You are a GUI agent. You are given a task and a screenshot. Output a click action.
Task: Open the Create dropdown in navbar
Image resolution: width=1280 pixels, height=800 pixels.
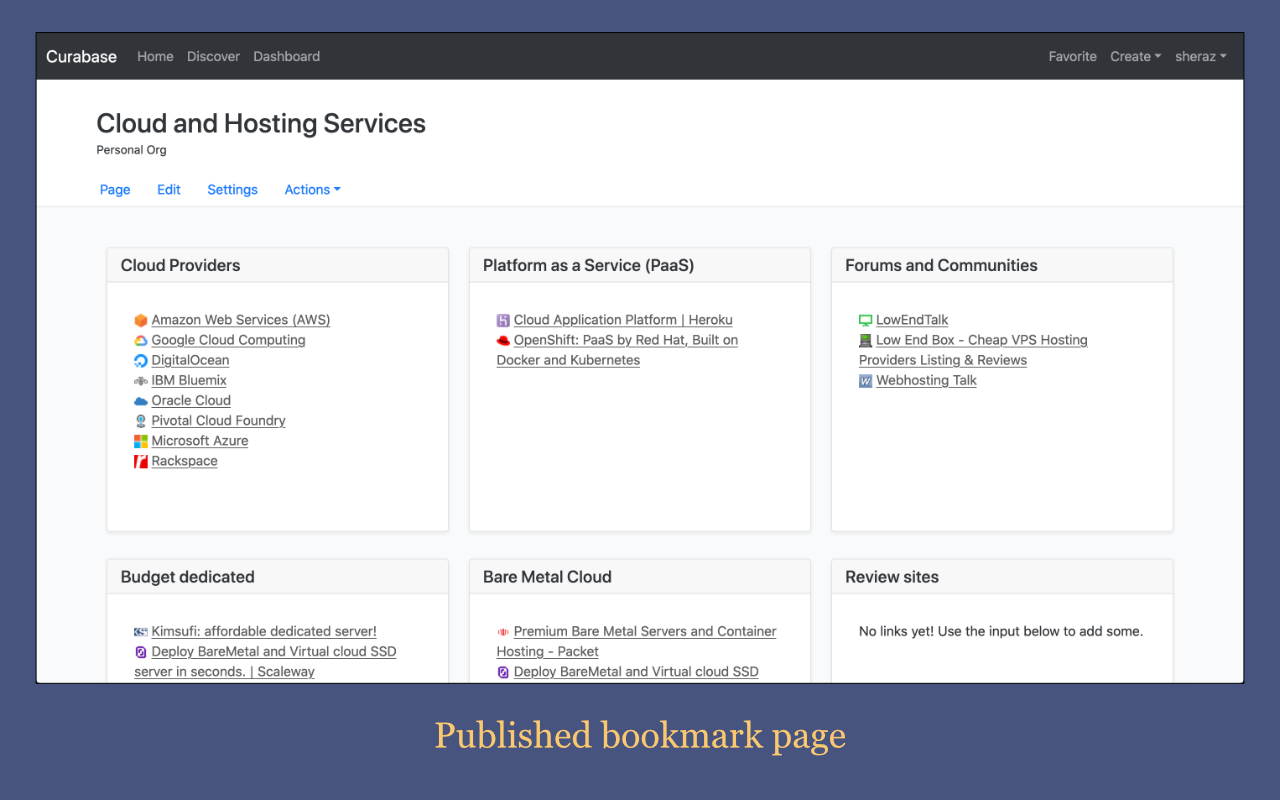coord(1135,57)
